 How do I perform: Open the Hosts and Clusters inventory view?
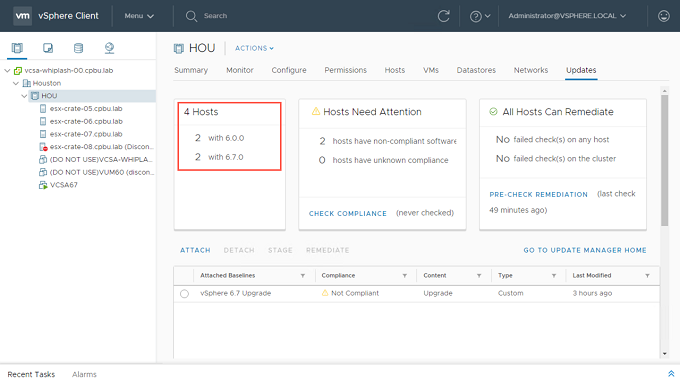click(x=17, y=48)
